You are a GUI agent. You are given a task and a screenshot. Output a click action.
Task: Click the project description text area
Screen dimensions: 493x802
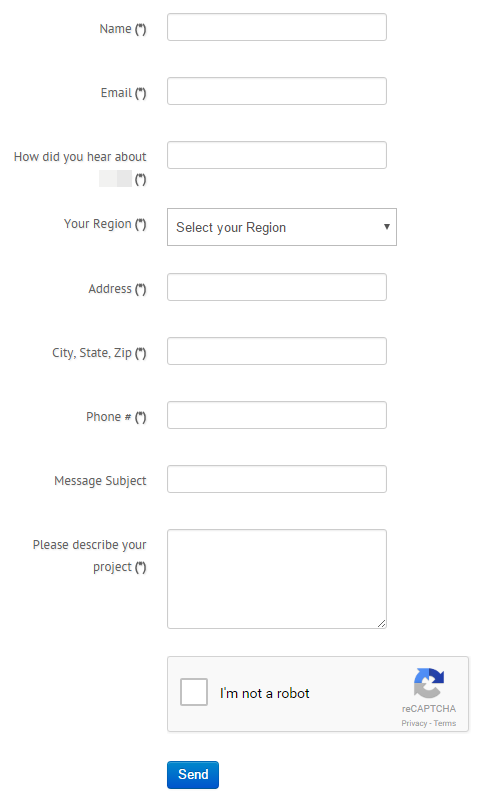point(277,579)
